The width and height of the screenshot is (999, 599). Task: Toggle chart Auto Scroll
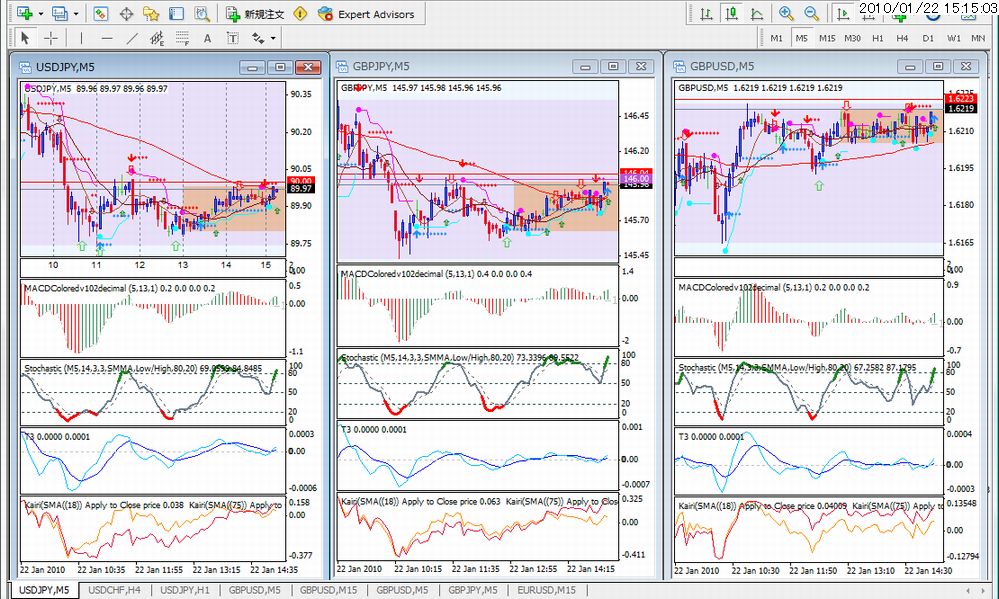pyautogui.click(x=842, y=13)
